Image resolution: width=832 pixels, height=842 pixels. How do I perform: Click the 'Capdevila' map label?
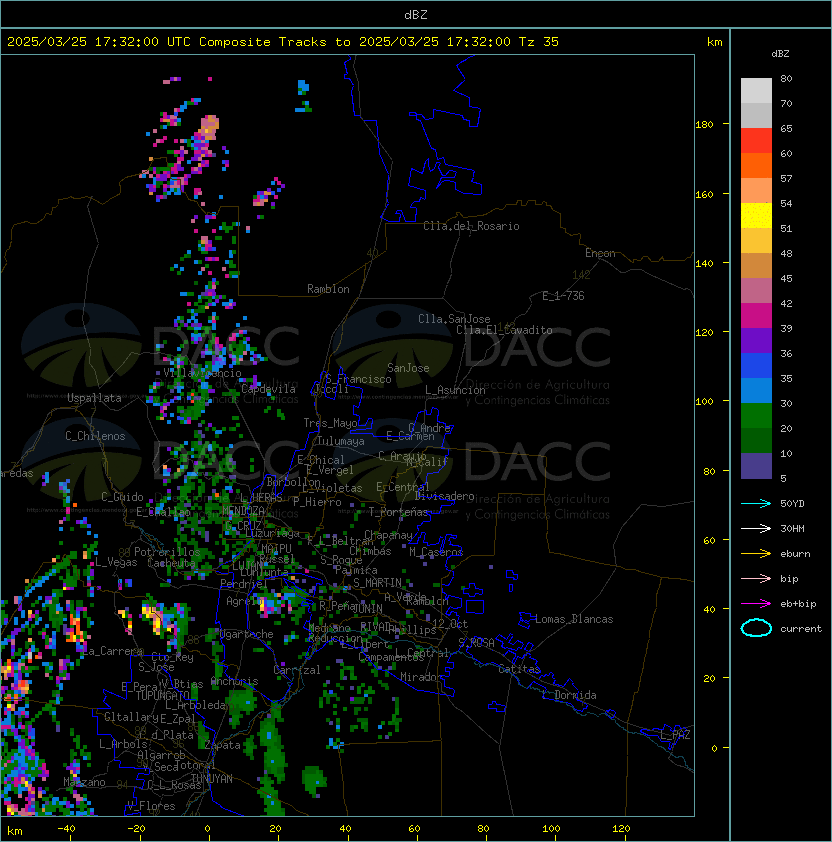pyautogui.click(x=268, y=389)
